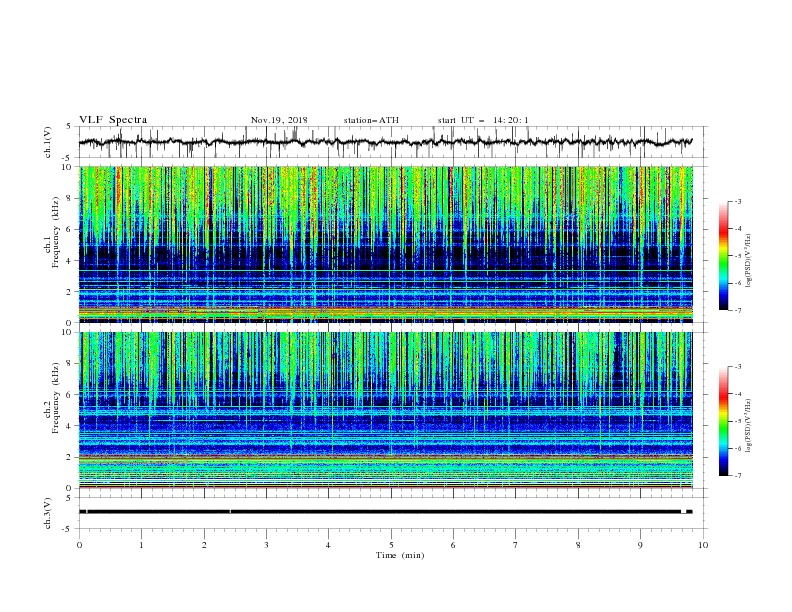
Task: Click the "-7" label on lower color scale
Action: [738, 475]
